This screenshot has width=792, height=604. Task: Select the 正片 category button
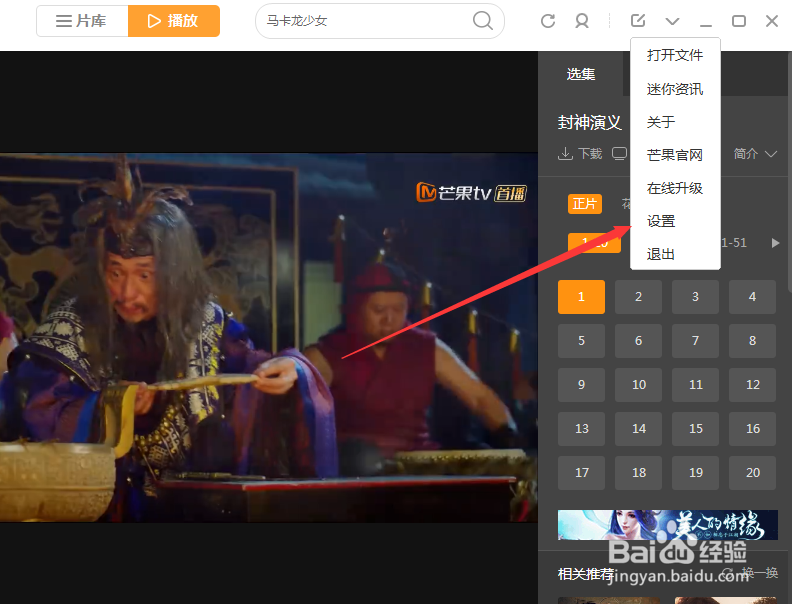584,204
